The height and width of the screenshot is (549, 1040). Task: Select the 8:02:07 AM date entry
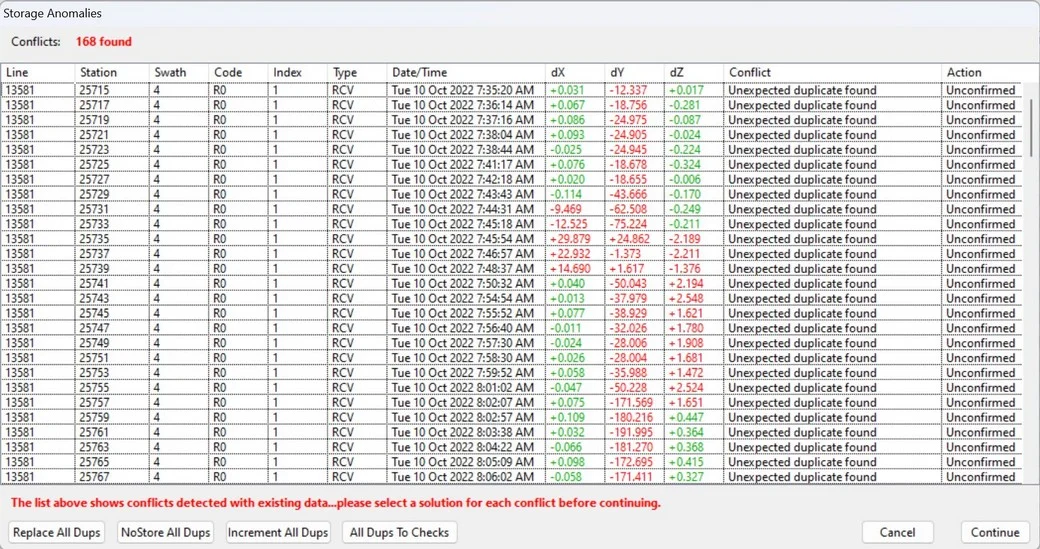(x=463, y=403)
